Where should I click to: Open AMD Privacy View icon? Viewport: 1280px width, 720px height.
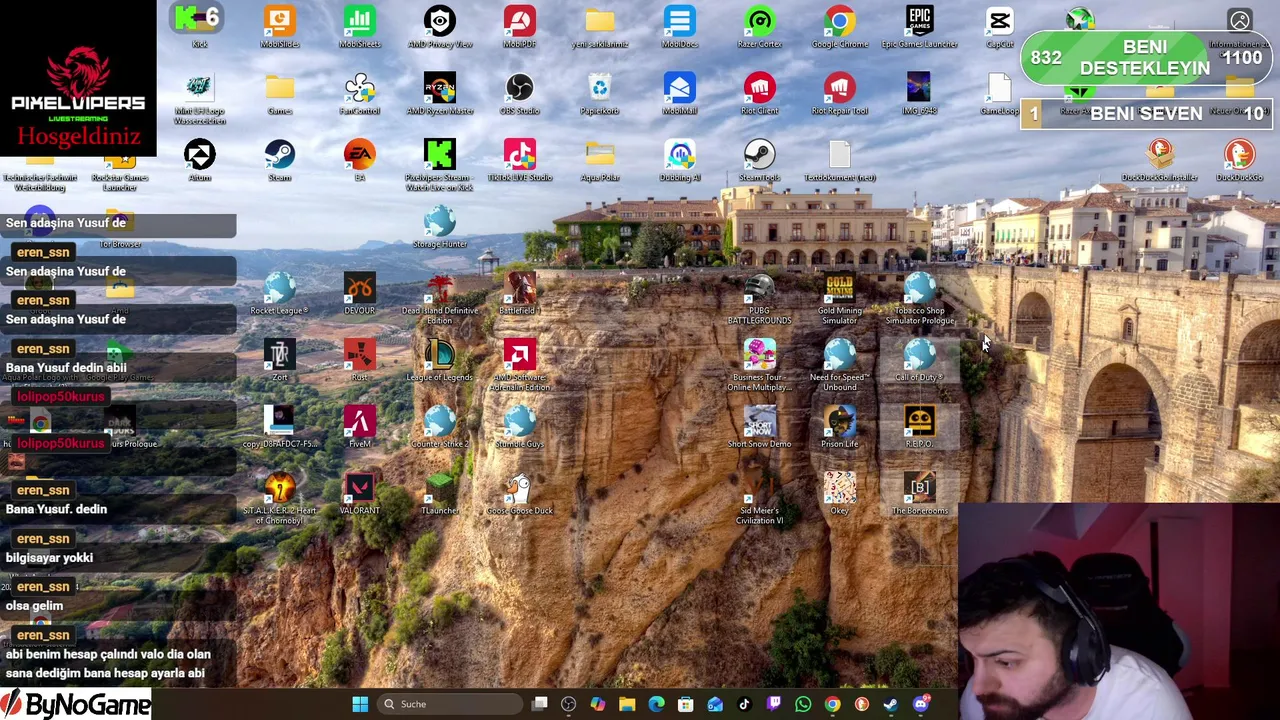pyautogui.click(x=439, y=27)
